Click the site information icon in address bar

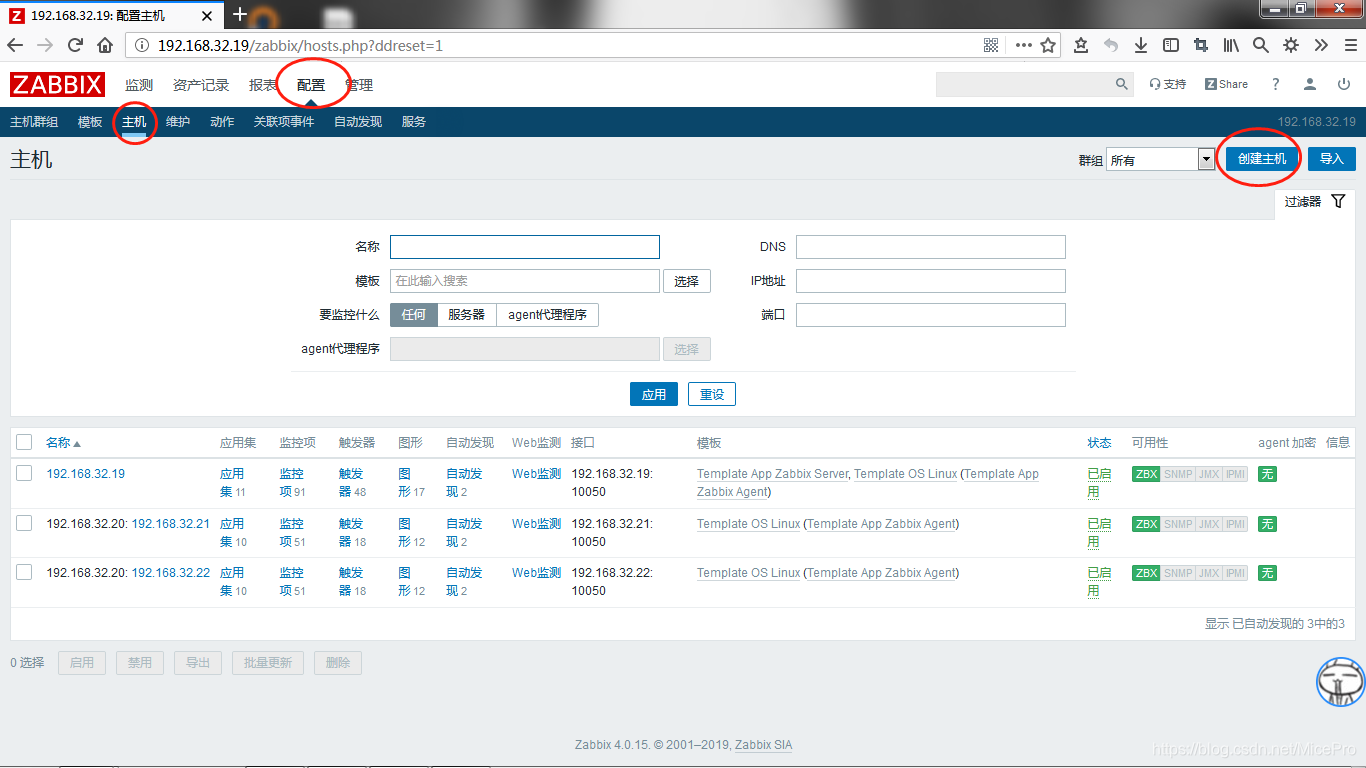click(x=141, y=45)
